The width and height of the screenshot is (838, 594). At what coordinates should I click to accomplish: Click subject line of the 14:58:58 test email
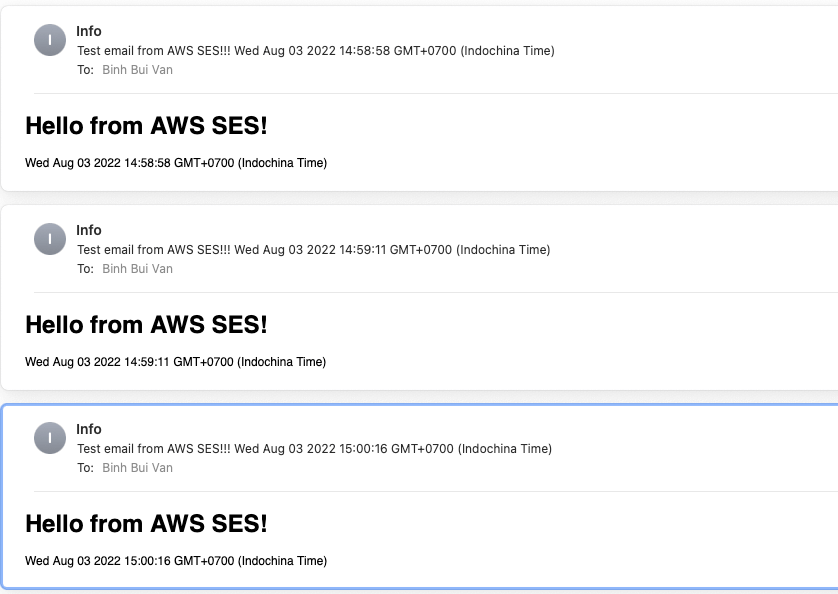coord(316,51)
